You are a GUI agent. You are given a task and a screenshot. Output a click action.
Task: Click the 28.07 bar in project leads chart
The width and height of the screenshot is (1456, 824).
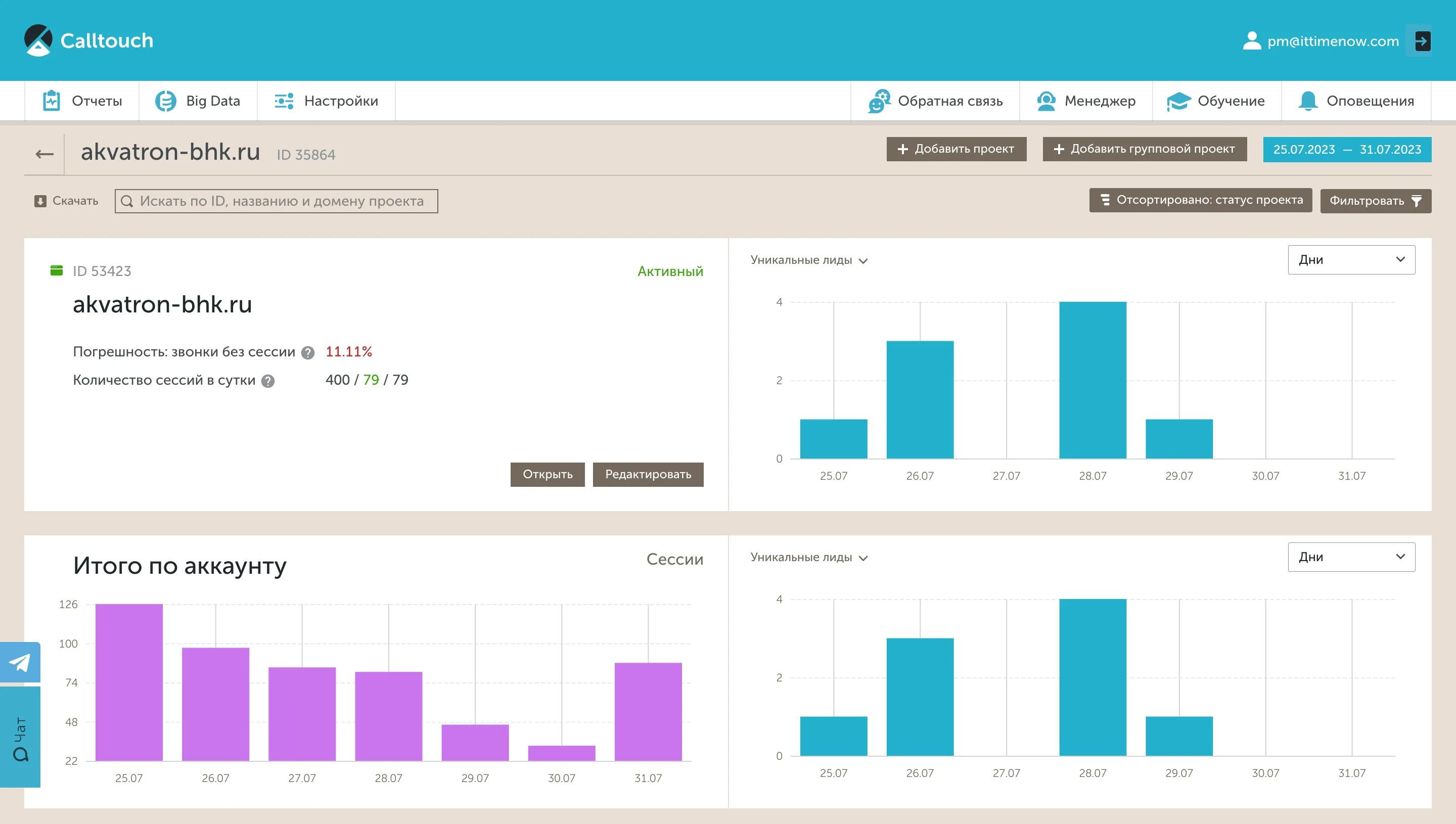click(x=1092, y=380)
